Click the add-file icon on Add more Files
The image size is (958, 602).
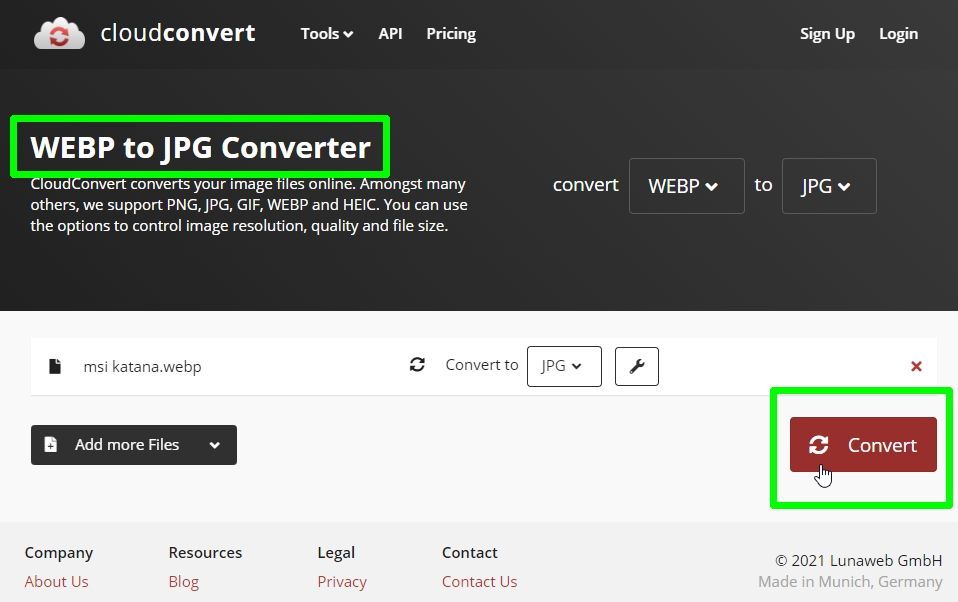tap(51, 444)
